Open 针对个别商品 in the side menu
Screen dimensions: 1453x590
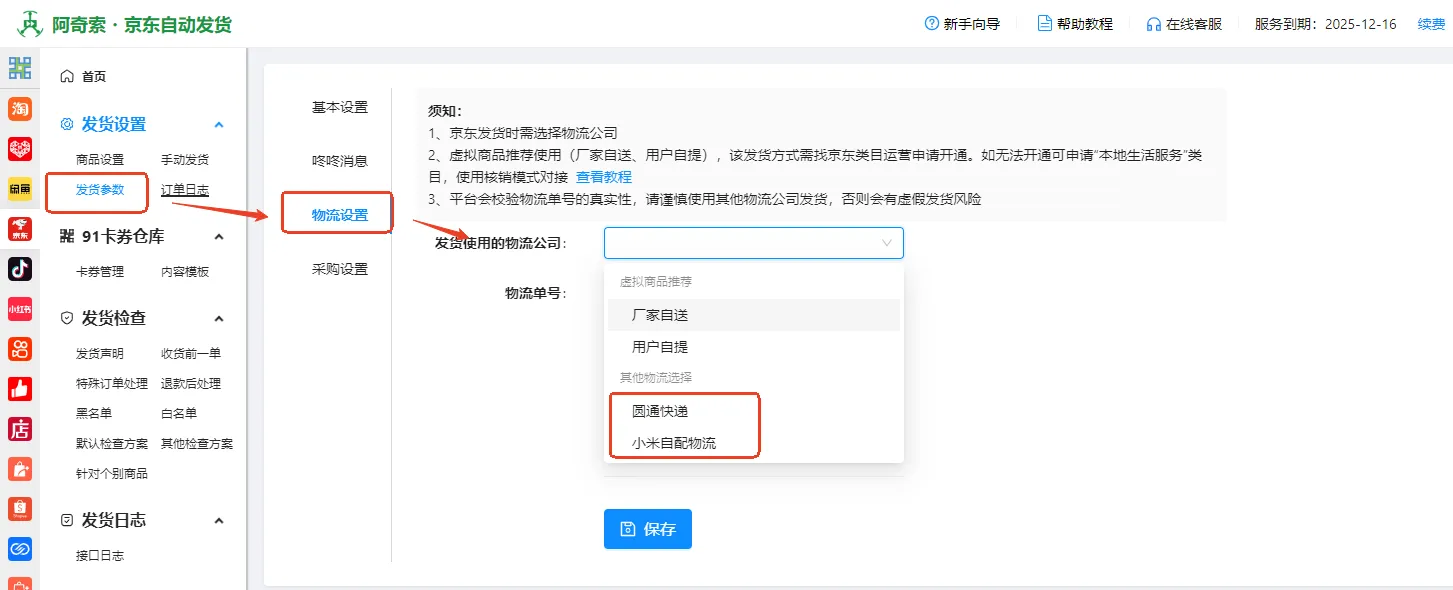(x=112, y=474)
